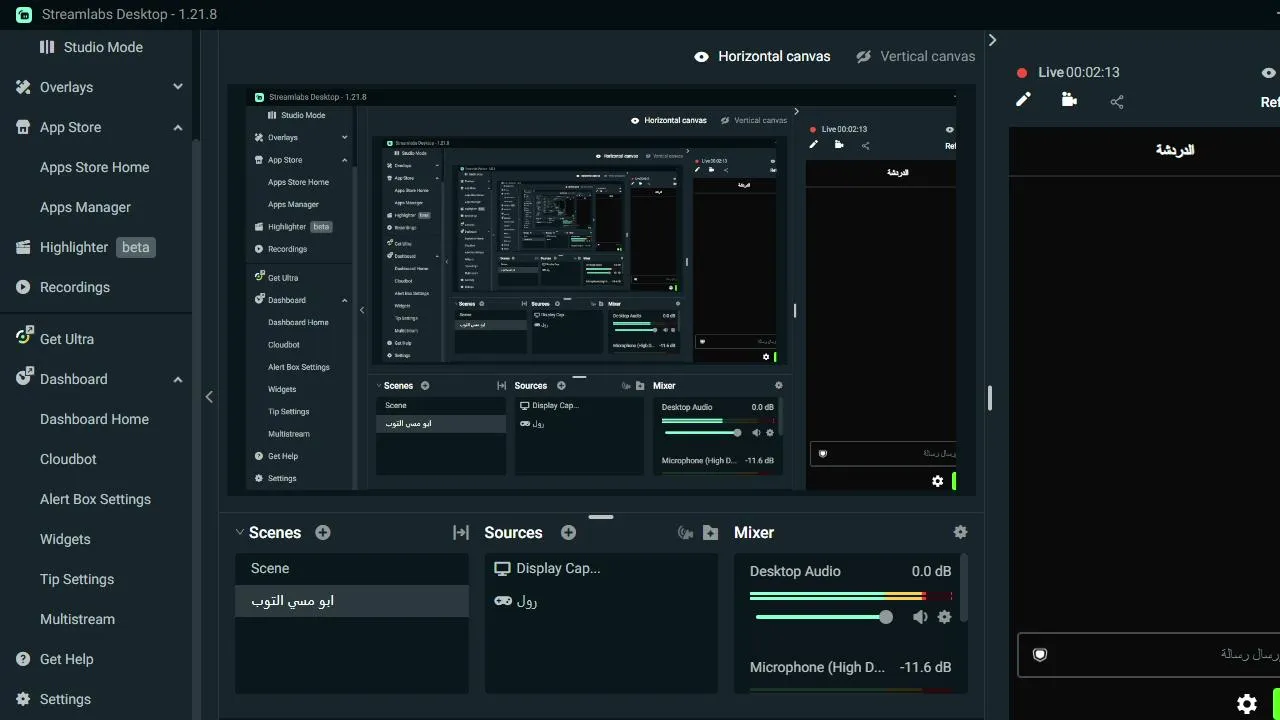Image resolution: width=1280 pixels, height=720 pixels.
Task: Click the vertical handle beside the chat panel
Action: tap(990, 398)
